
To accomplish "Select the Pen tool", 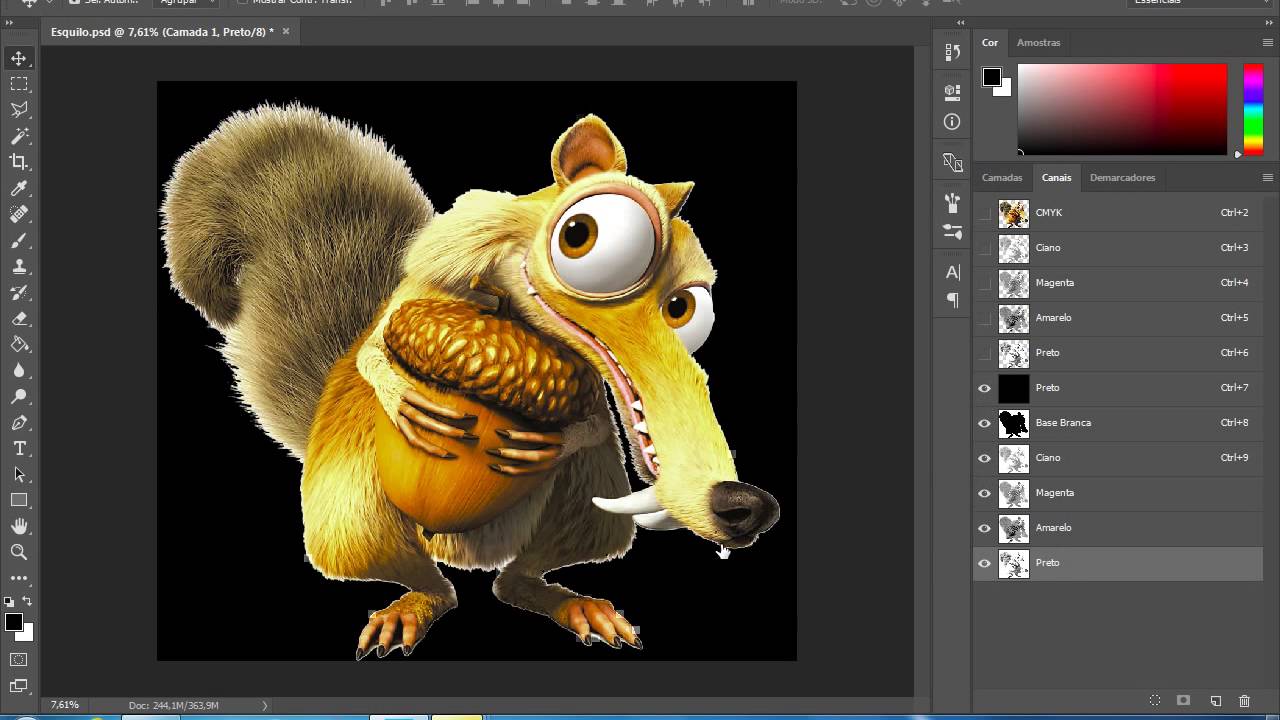I will click(19, 422).
